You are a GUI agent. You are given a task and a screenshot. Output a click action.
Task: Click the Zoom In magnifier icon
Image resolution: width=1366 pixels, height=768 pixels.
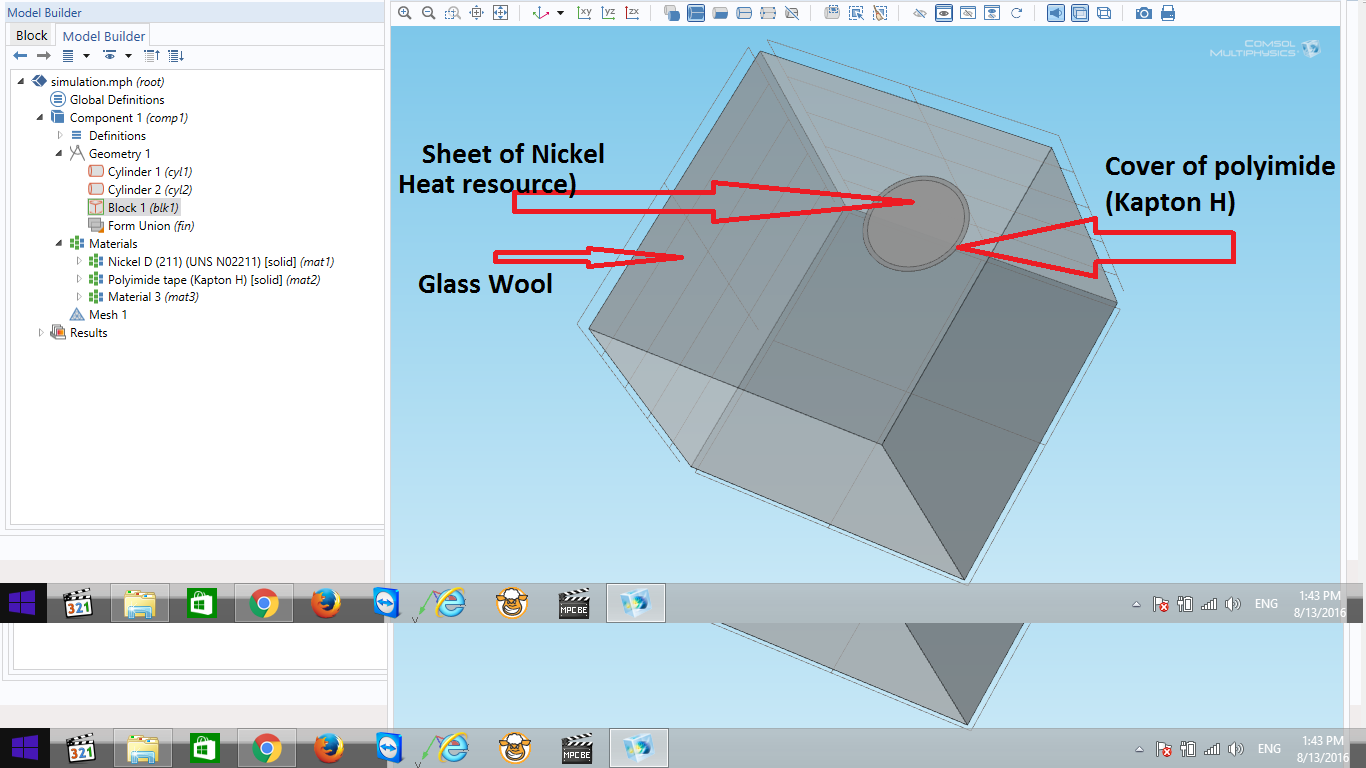[404, 13]
